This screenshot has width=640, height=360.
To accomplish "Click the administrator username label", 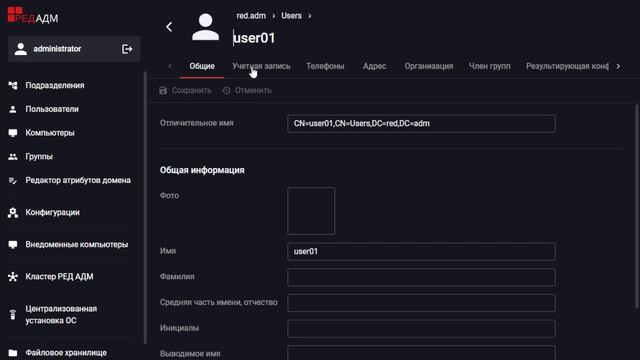I will pos(57,49).
